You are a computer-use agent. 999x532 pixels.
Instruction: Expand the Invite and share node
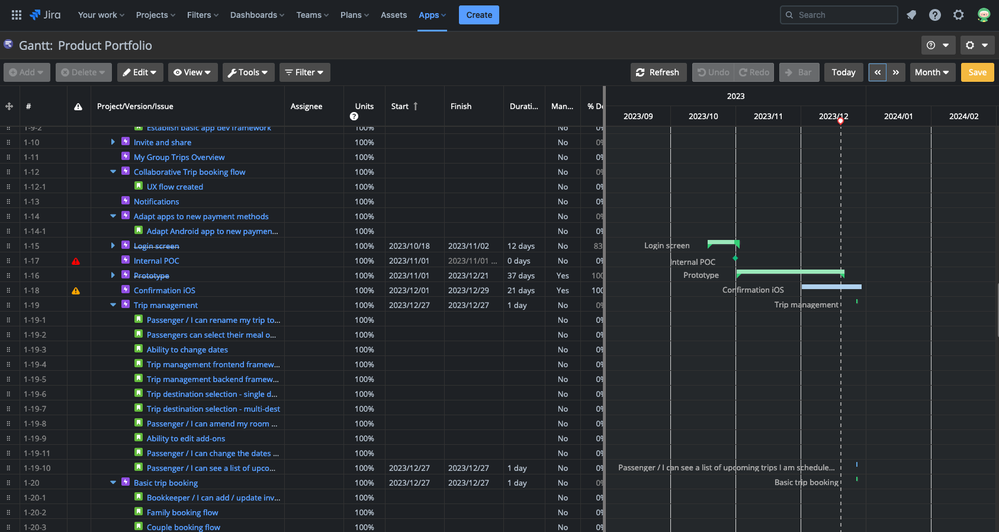[114, 143]
